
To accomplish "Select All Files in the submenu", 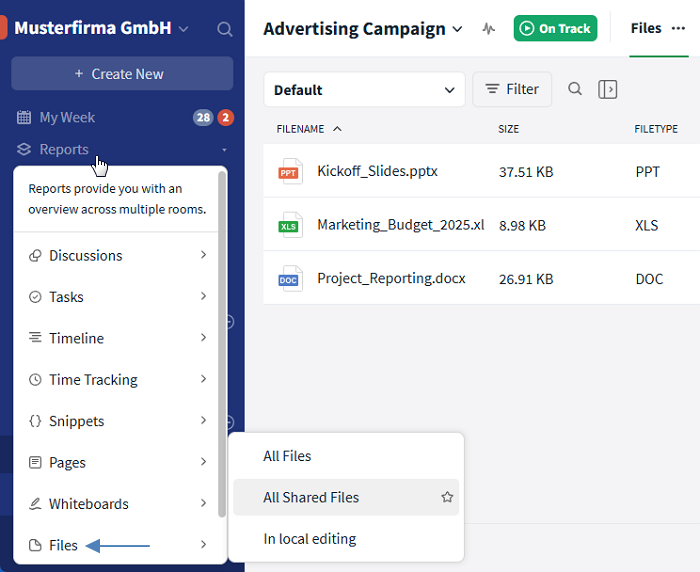I will click(346, 456).
